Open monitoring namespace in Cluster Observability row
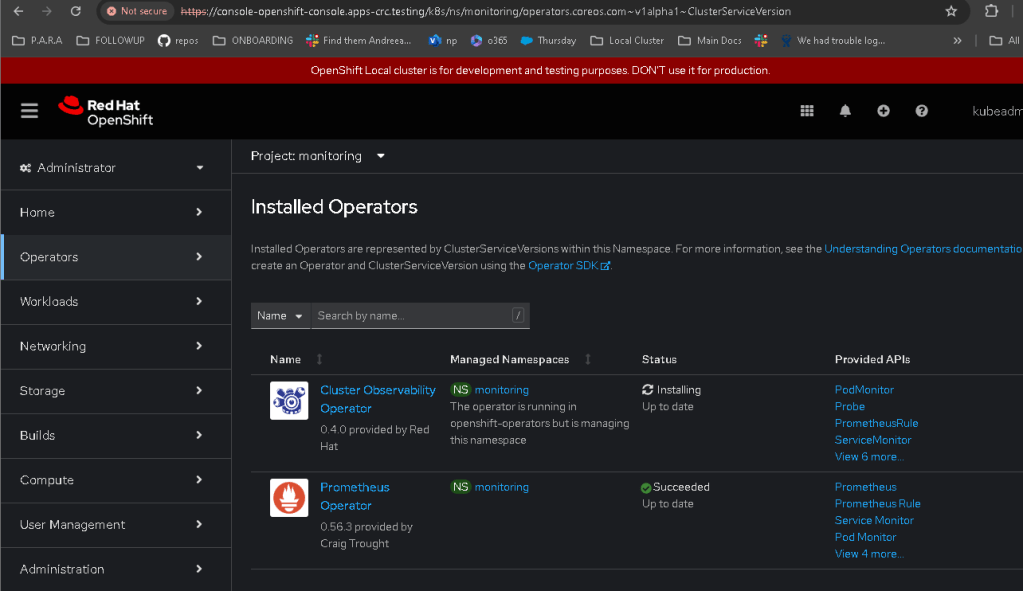Image resolution: width=1023 pixels, height=591 pixels. pyautogui.click(x=501, y=389)
